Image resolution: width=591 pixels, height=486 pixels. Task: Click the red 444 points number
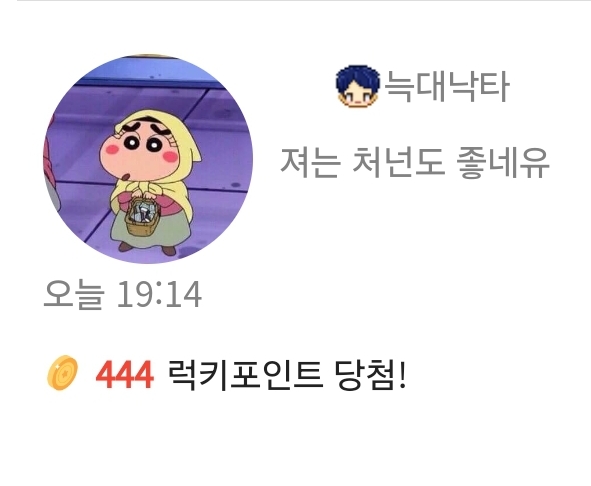coord(125,374)
